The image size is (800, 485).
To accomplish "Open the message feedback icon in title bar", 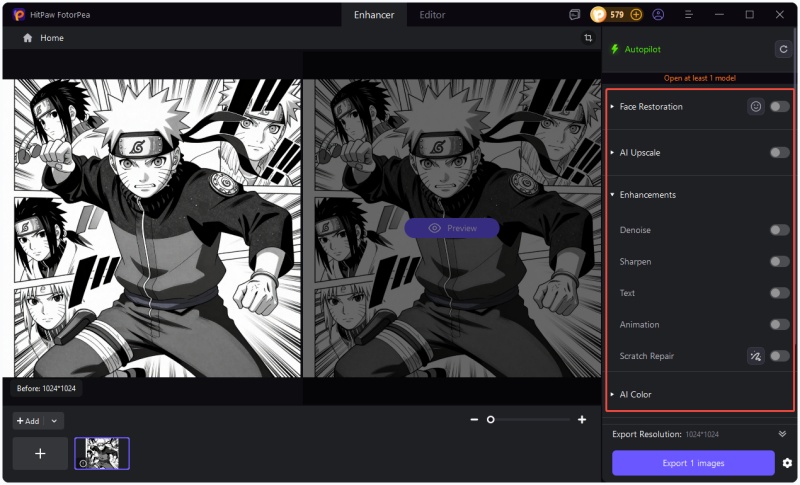I will (574, 15).
